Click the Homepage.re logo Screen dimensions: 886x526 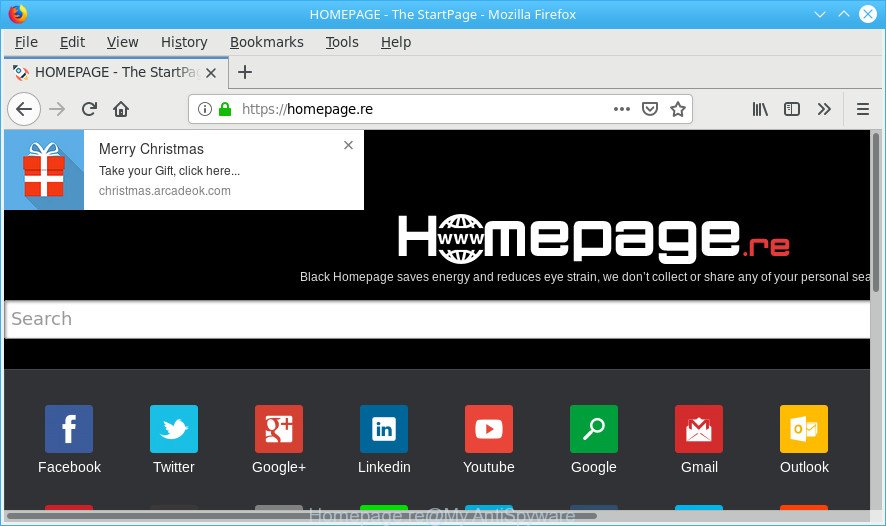tap(593, 238)
